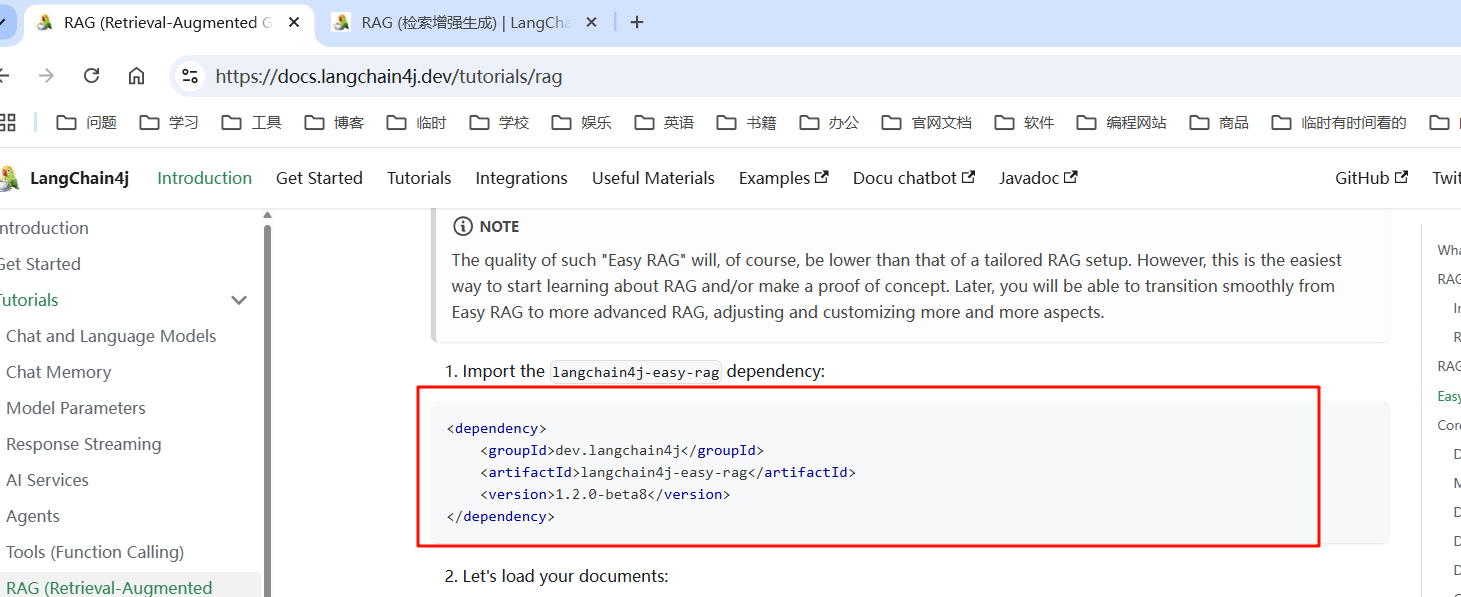The height and width of the screenshot is (597, 1461).
Task: Click the forward navigation arrow
Action: [x=46, y=76]
